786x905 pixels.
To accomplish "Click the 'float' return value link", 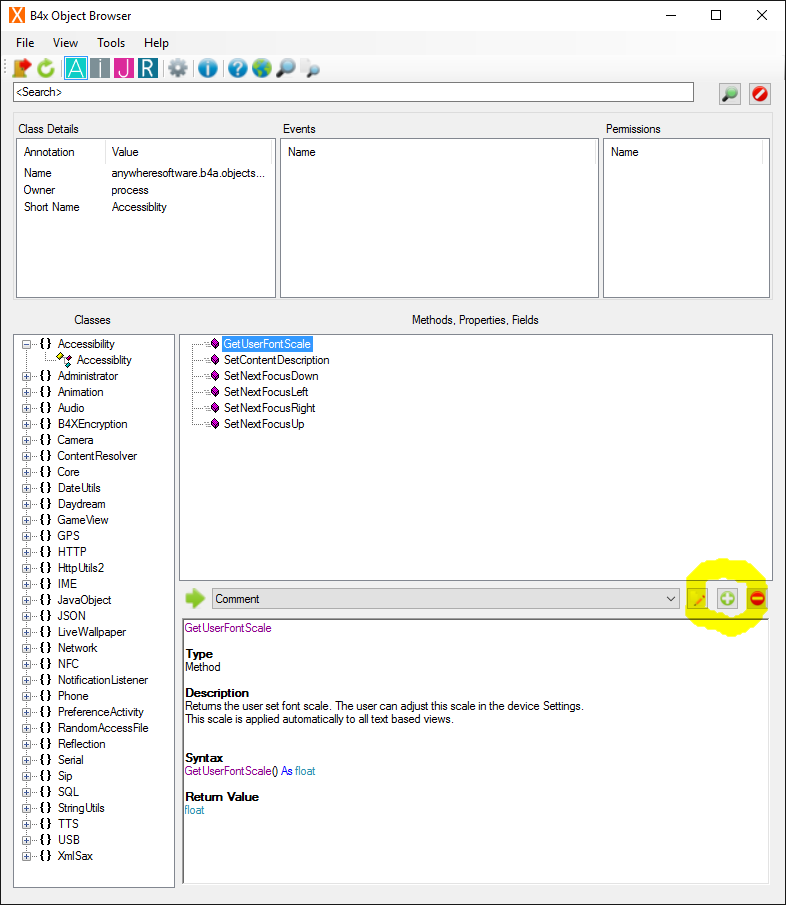I will click(194, 810).
